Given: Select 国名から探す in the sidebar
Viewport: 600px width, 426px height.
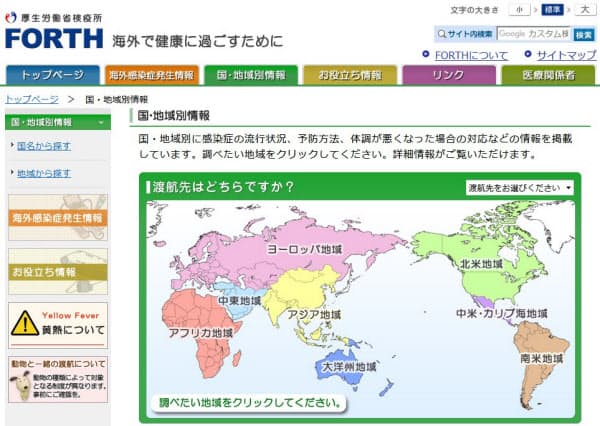Looking at the screenshot, I should pyautogui.click(x=43, y=145).
